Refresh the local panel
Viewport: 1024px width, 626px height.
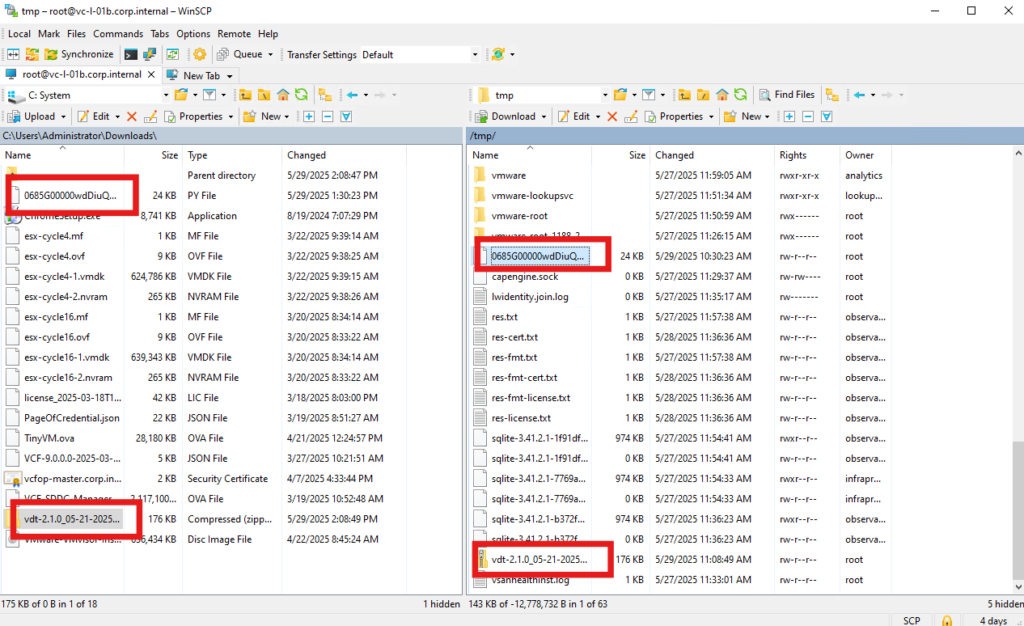301,95
